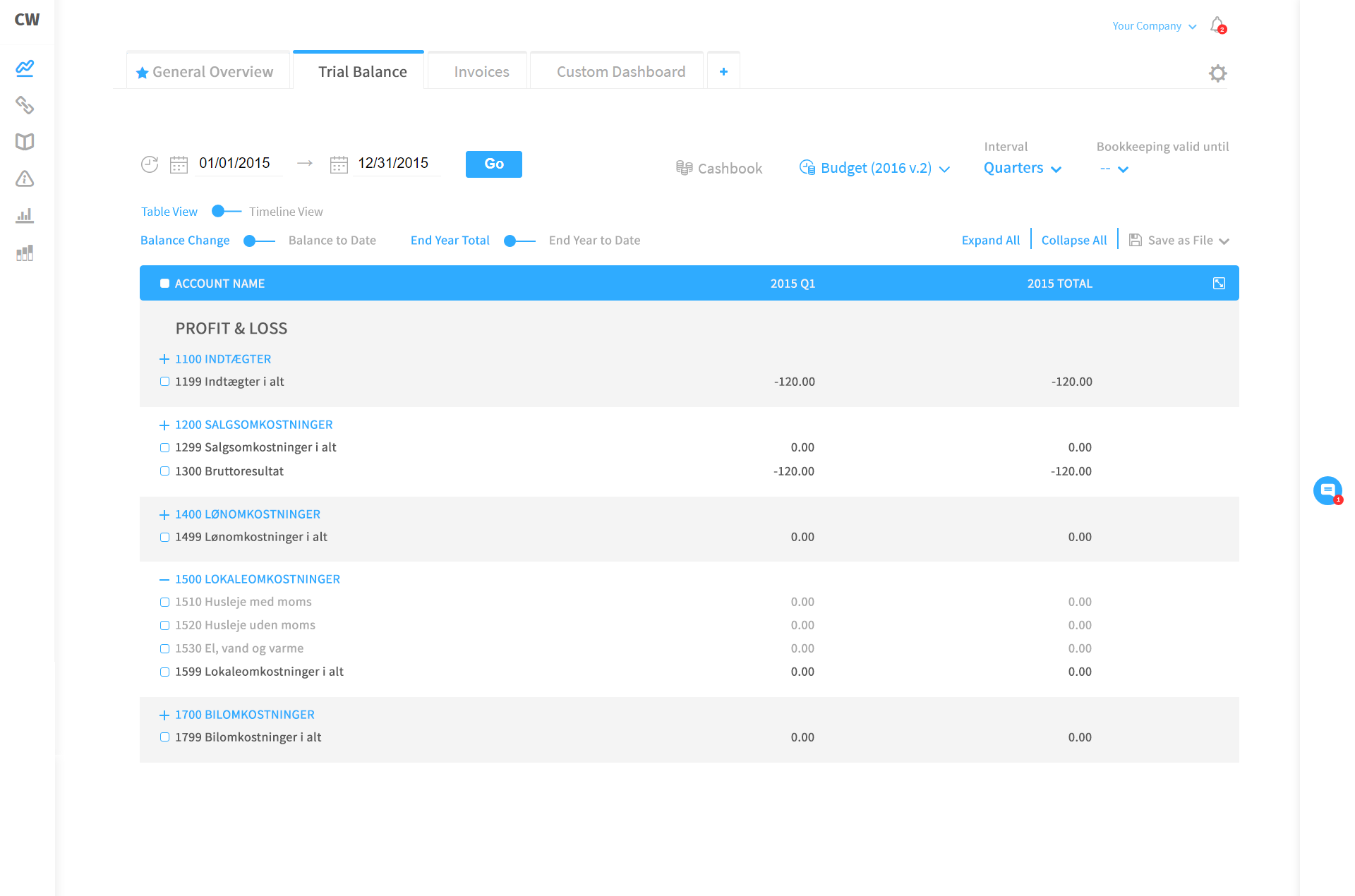Maximize table with header expand icon

[x=1219, y=283]
